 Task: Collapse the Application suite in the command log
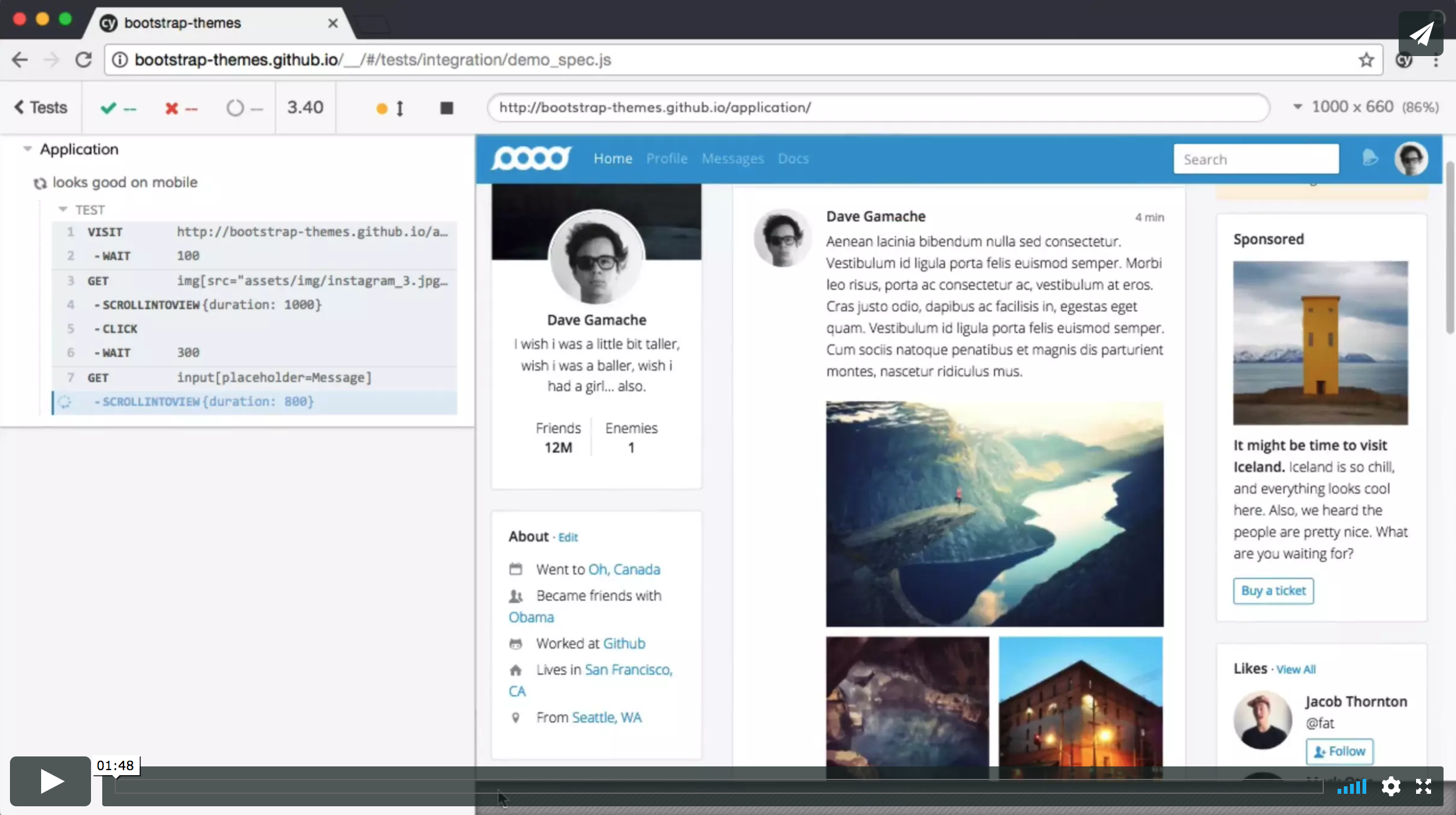pos(27,148)
